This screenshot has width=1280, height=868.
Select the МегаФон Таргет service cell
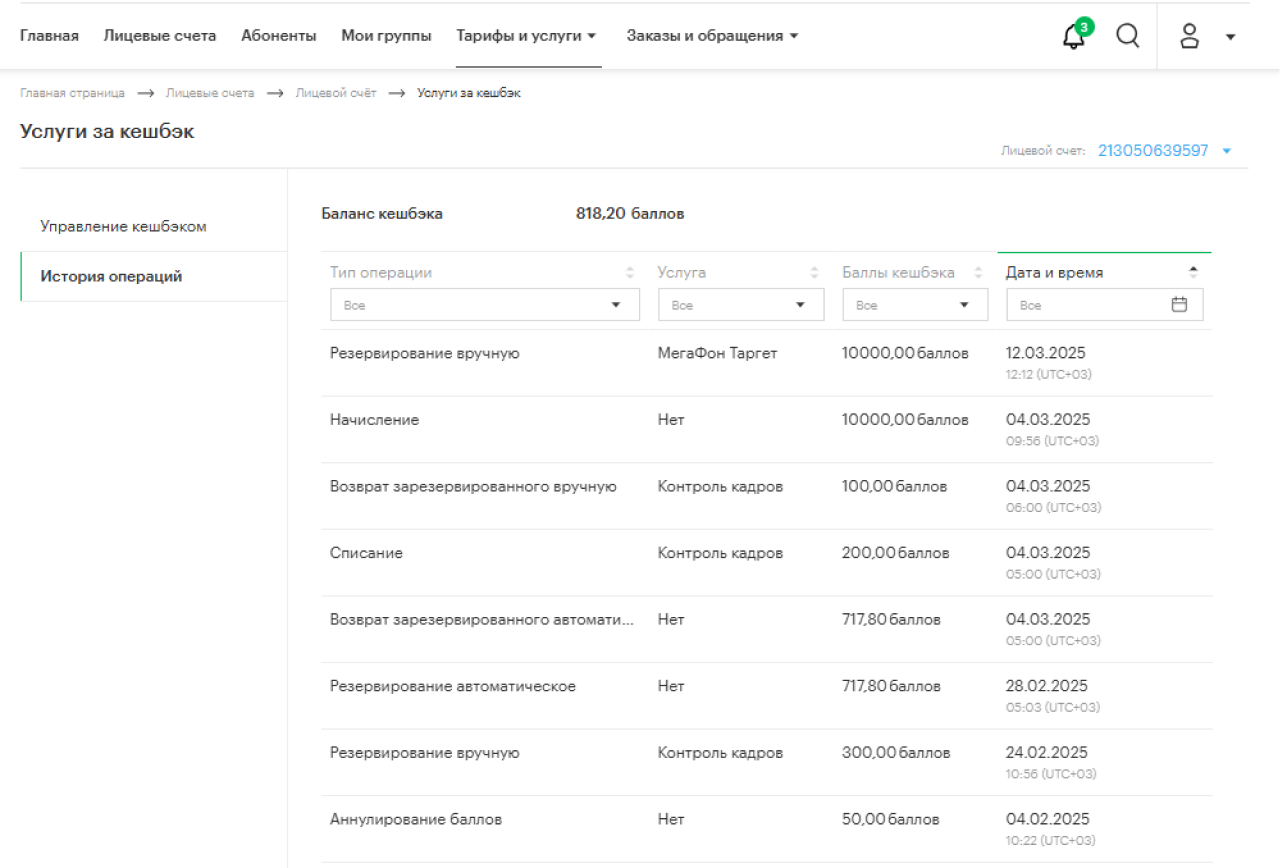717,353
